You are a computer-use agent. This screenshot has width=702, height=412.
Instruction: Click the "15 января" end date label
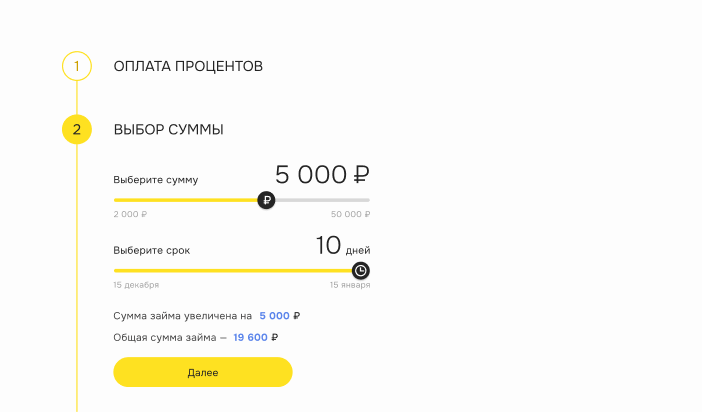point(350,285)
